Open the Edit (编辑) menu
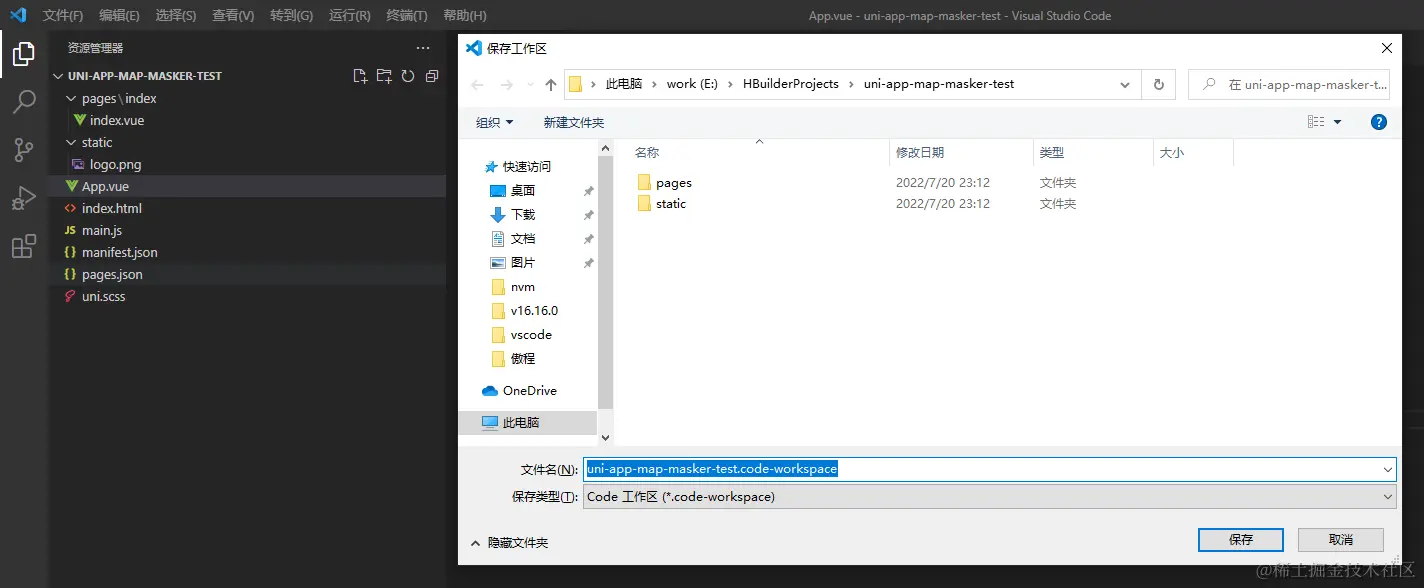The width and height of the screenshot is (1424, 588). [120, 15]
